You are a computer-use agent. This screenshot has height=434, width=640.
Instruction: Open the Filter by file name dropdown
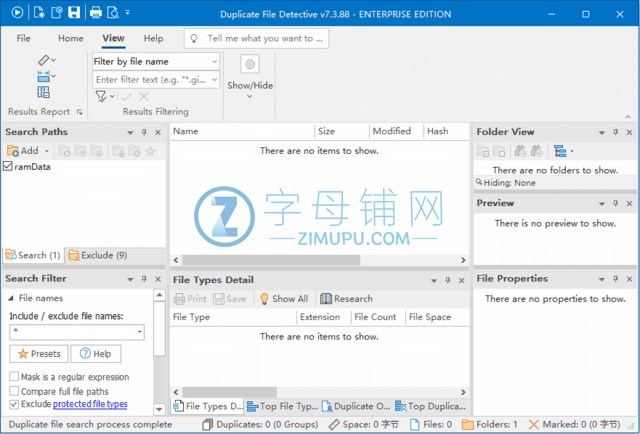click(214, 62)
